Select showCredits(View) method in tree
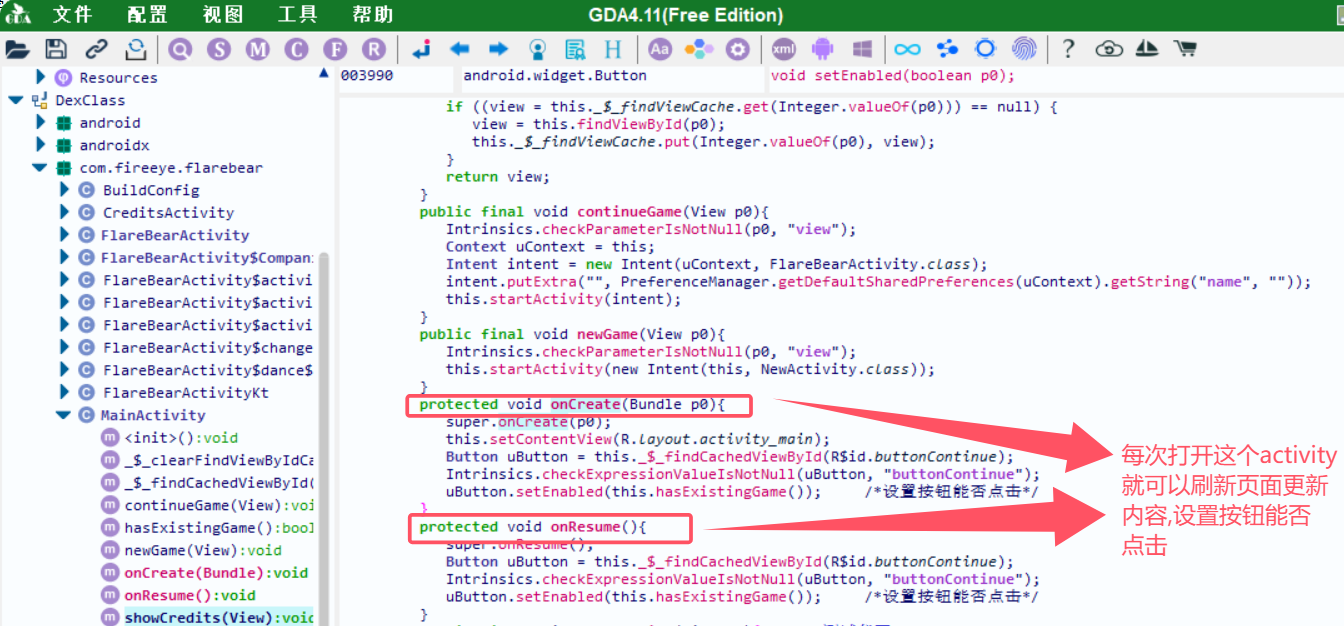Viewport: 1344px width, 626px height. click(x=219, y=617)
